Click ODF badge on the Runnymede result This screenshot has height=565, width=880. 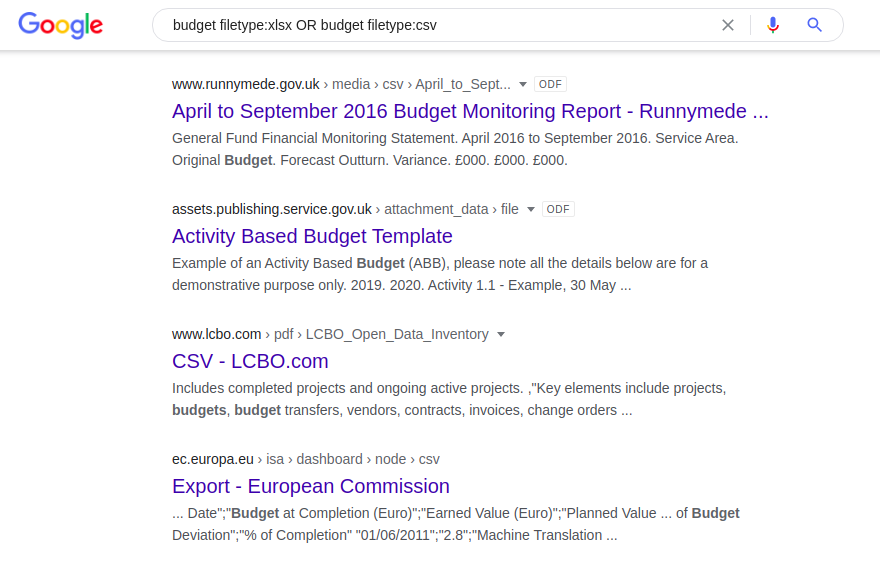(550, 84)
